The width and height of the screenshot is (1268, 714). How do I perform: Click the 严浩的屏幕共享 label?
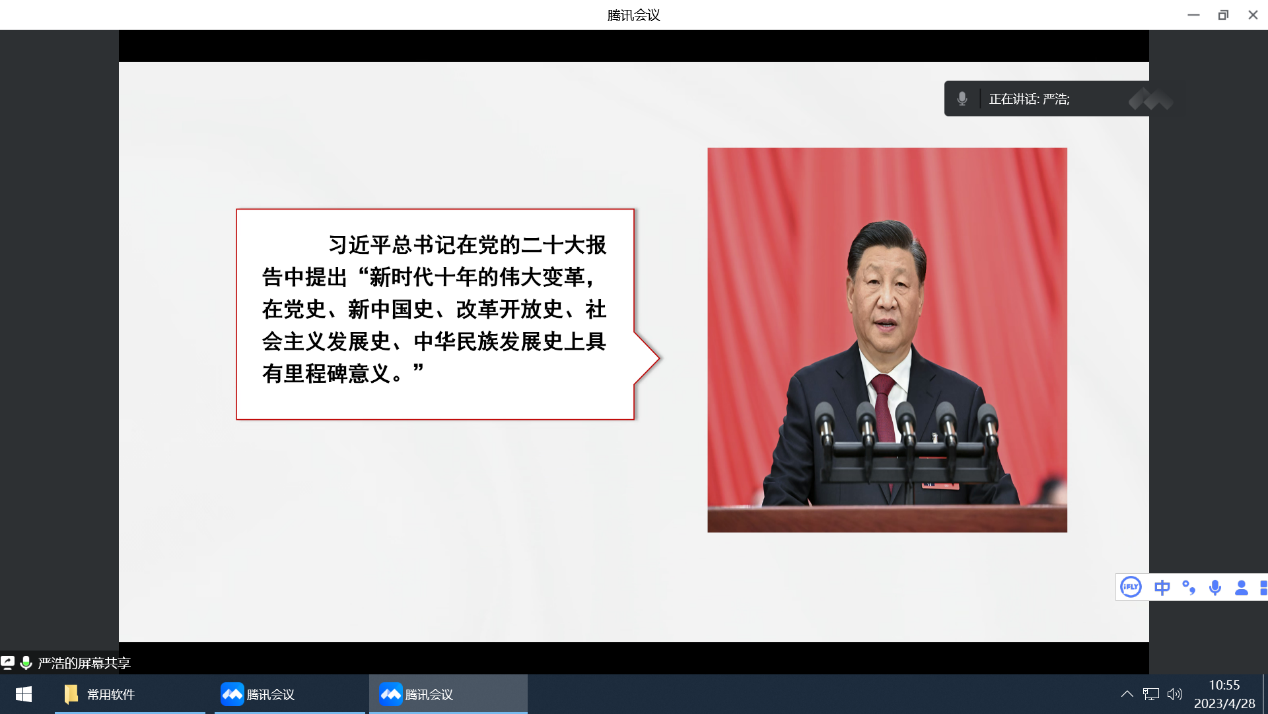[84, 663]
